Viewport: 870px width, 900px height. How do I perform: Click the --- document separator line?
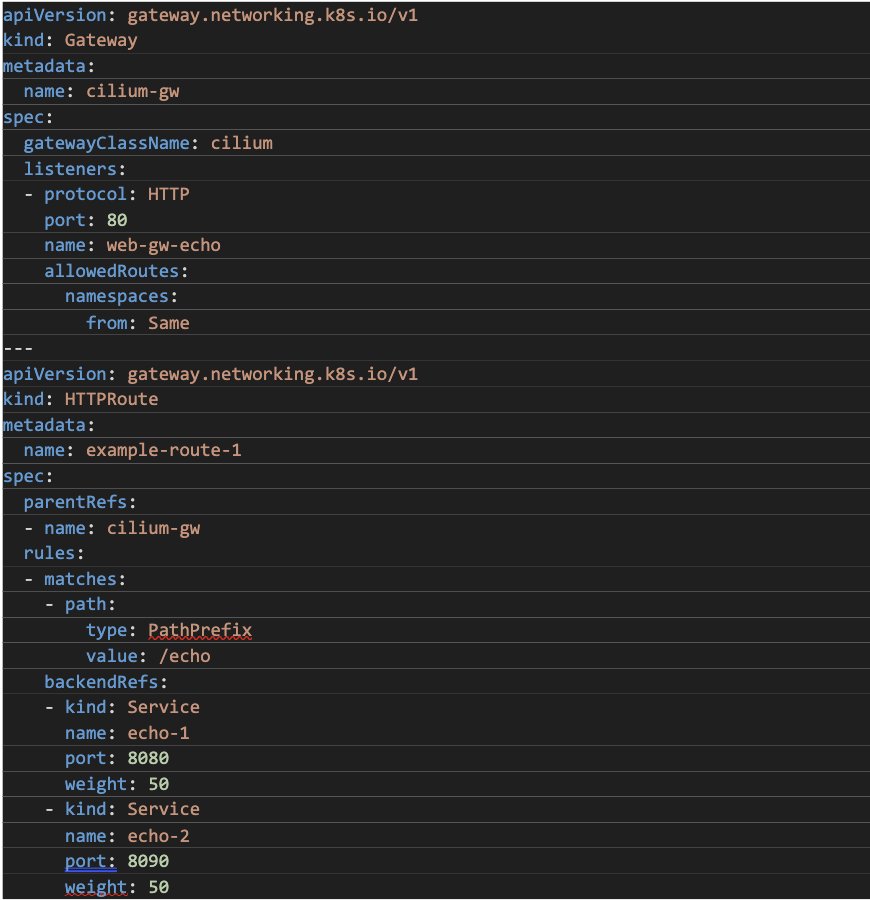pos(18,348)
